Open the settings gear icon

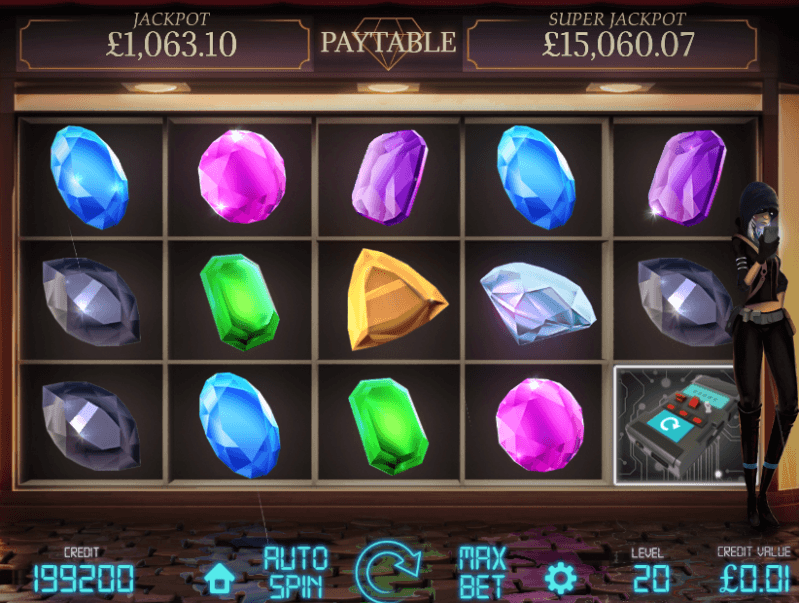click(561, 578)
